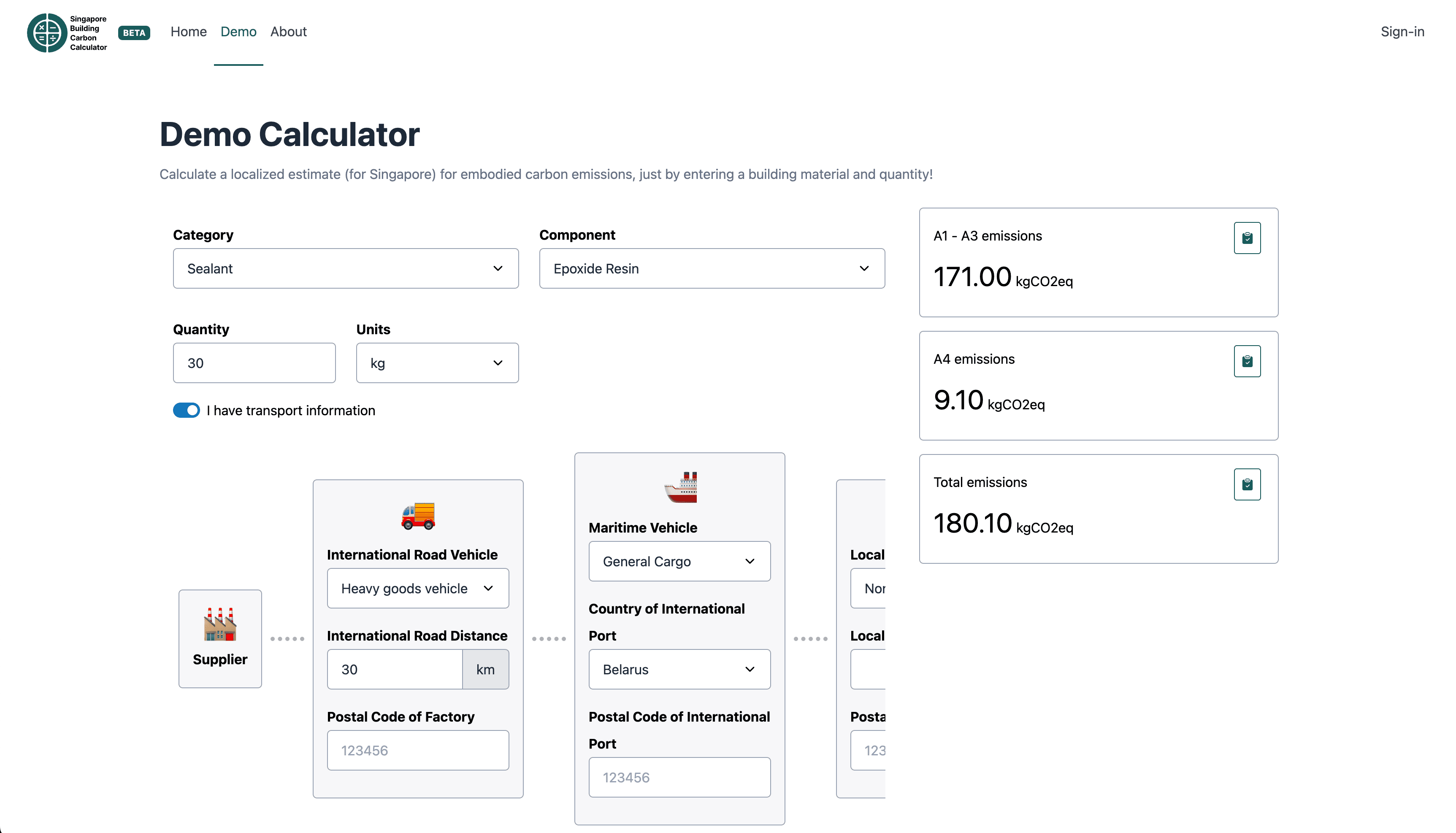Copy Total emissions via clipboard icon
The width and height of the screenshot is (1456, 833).
[1247, 484]
